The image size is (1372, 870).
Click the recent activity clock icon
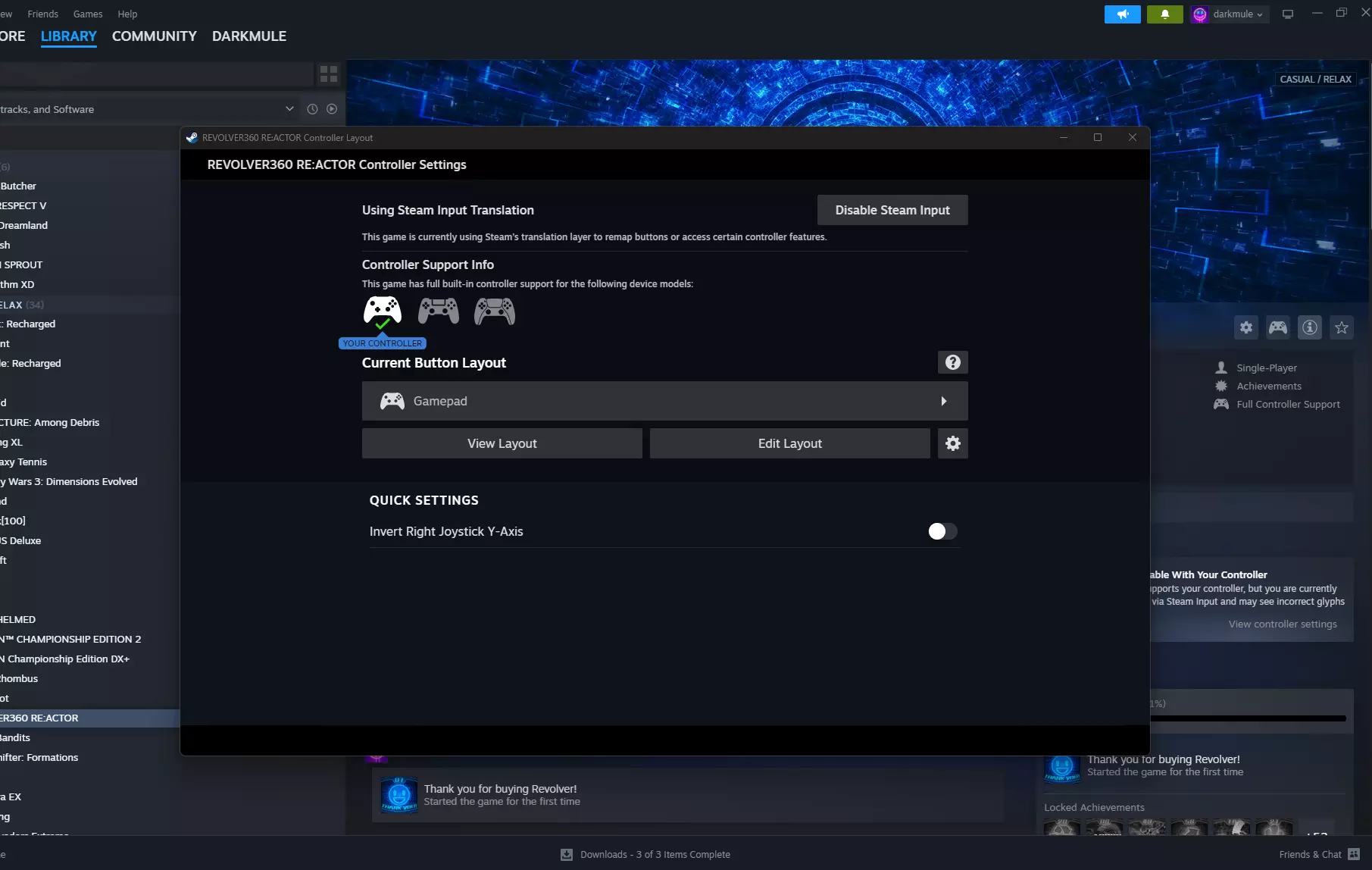click(x=312, y=109)
